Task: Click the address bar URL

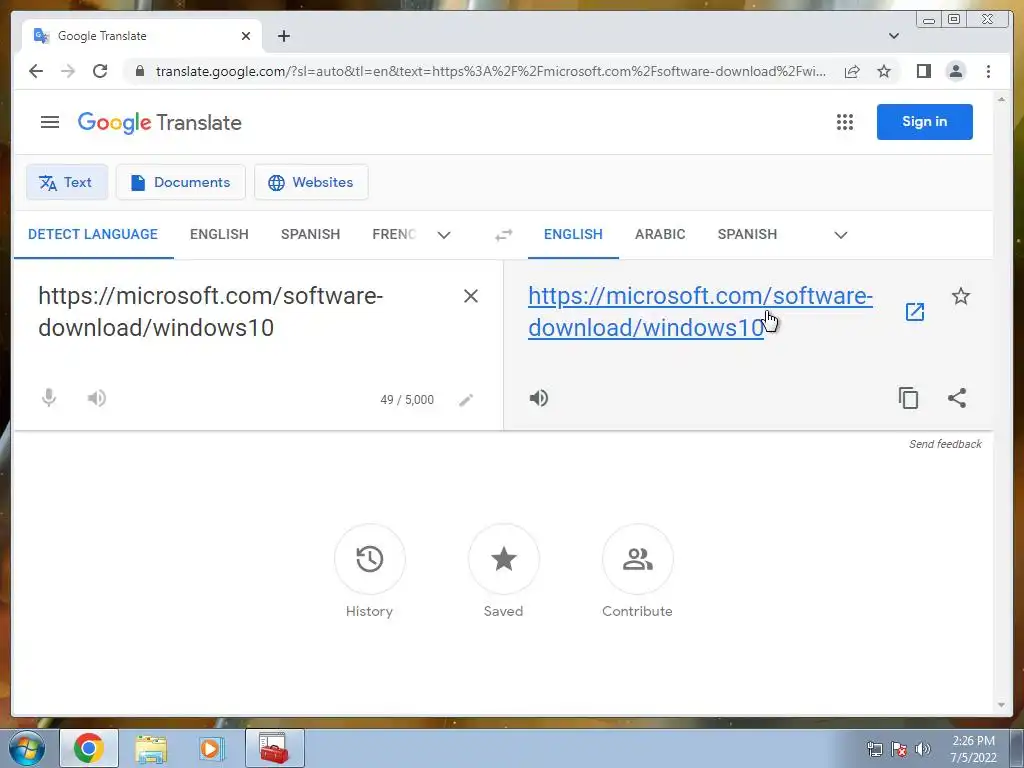Action: (x=490, y=71)
